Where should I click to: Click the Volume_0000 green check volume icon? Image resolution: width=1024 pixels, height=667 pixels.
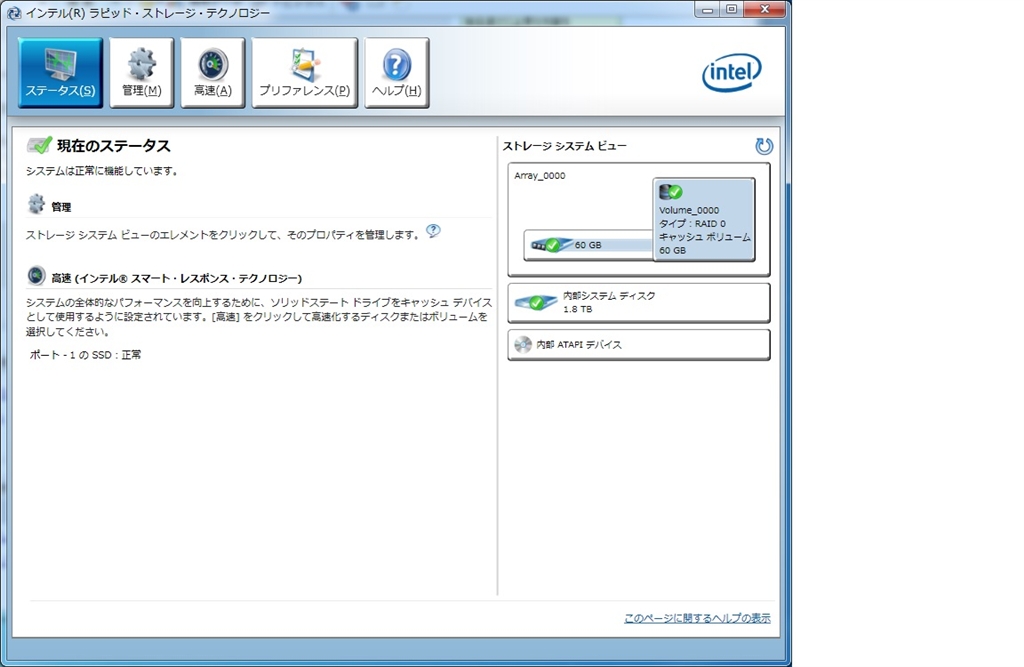671,191
